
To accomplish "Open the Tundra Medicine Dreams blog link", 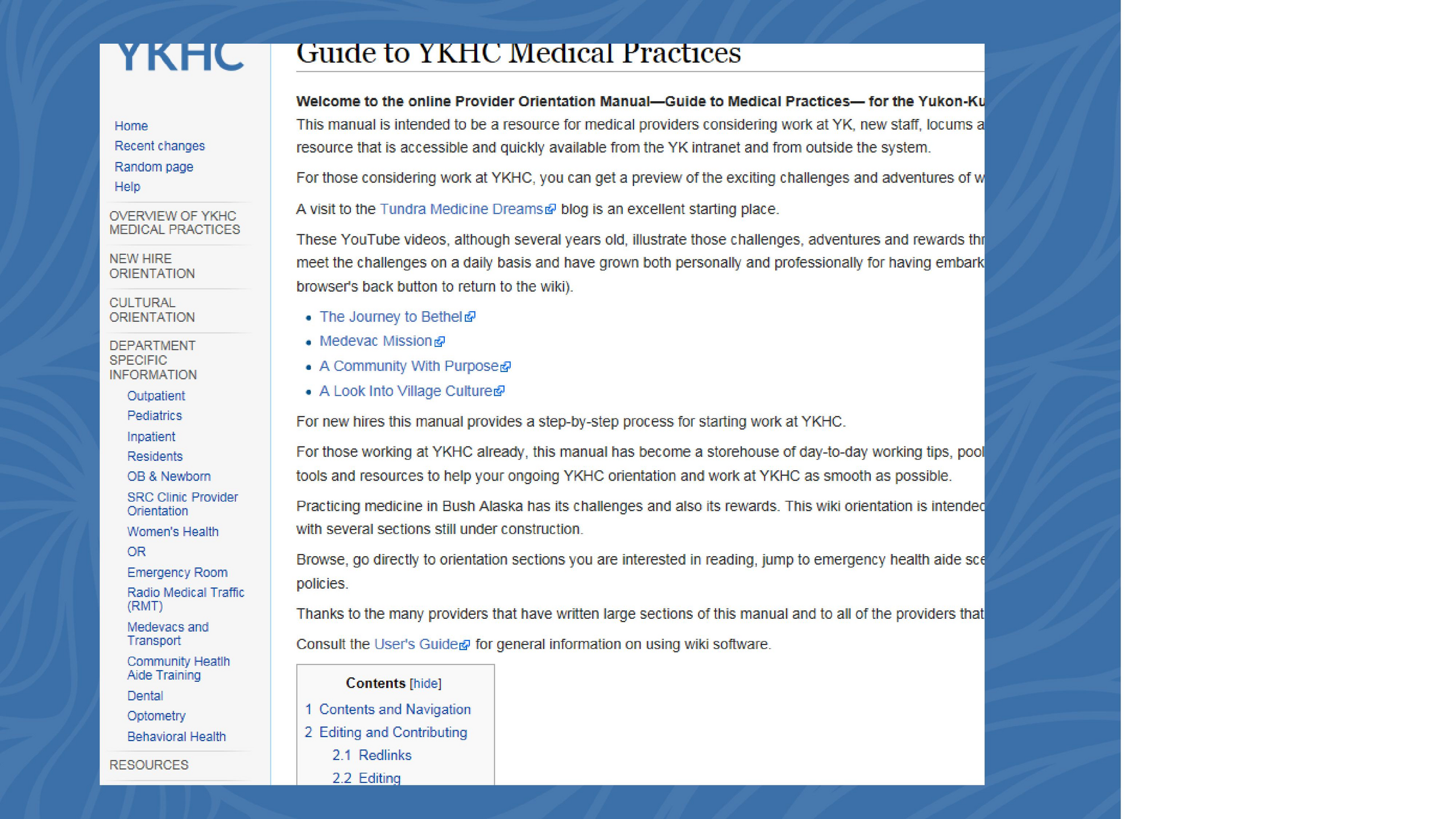I will pos(461,209).
